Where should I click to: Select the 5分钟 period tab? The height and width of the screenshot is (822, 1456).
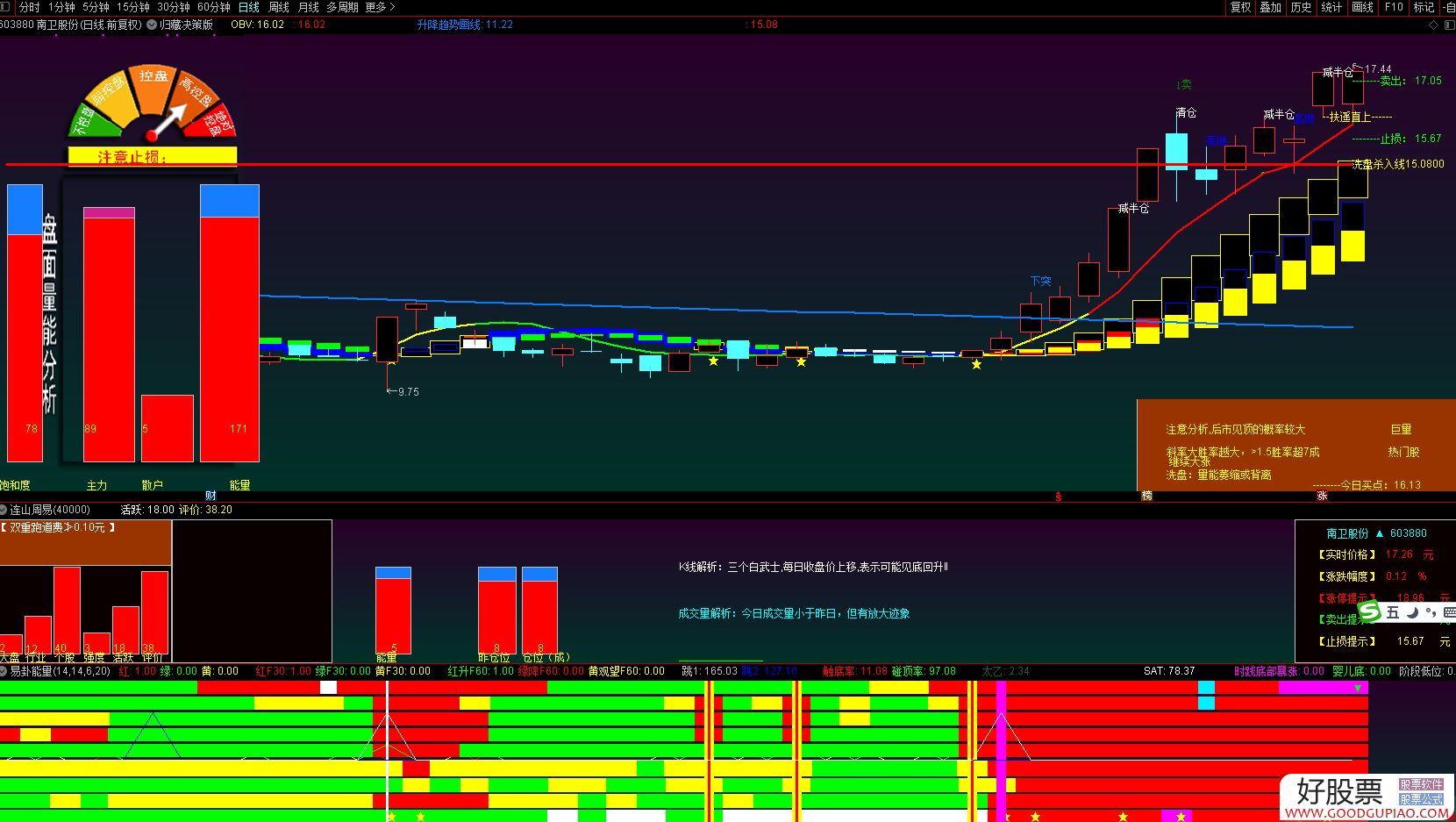[96, 7]
